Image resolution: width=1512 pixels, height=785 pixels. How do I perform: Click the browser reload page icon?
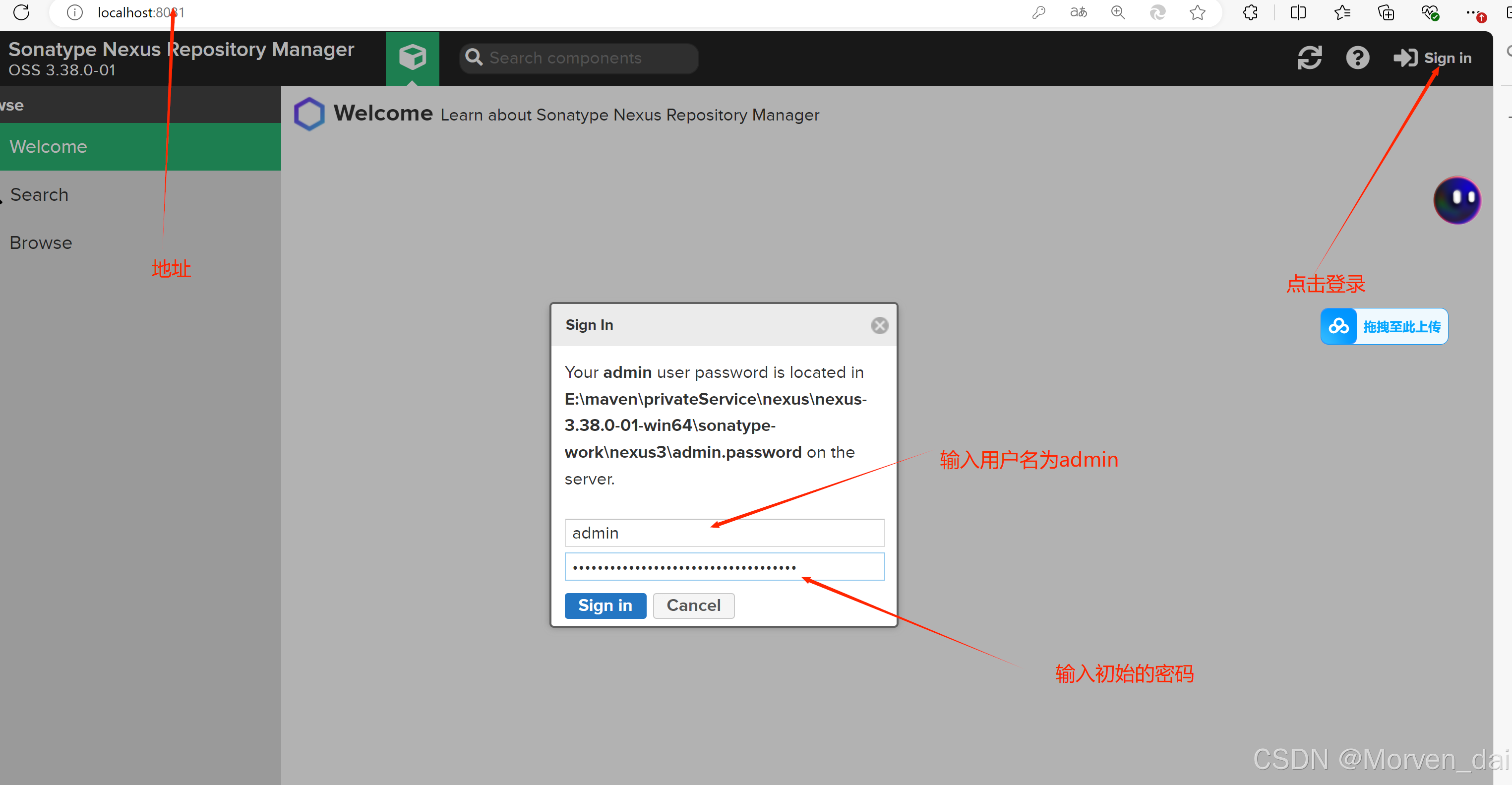21,12
